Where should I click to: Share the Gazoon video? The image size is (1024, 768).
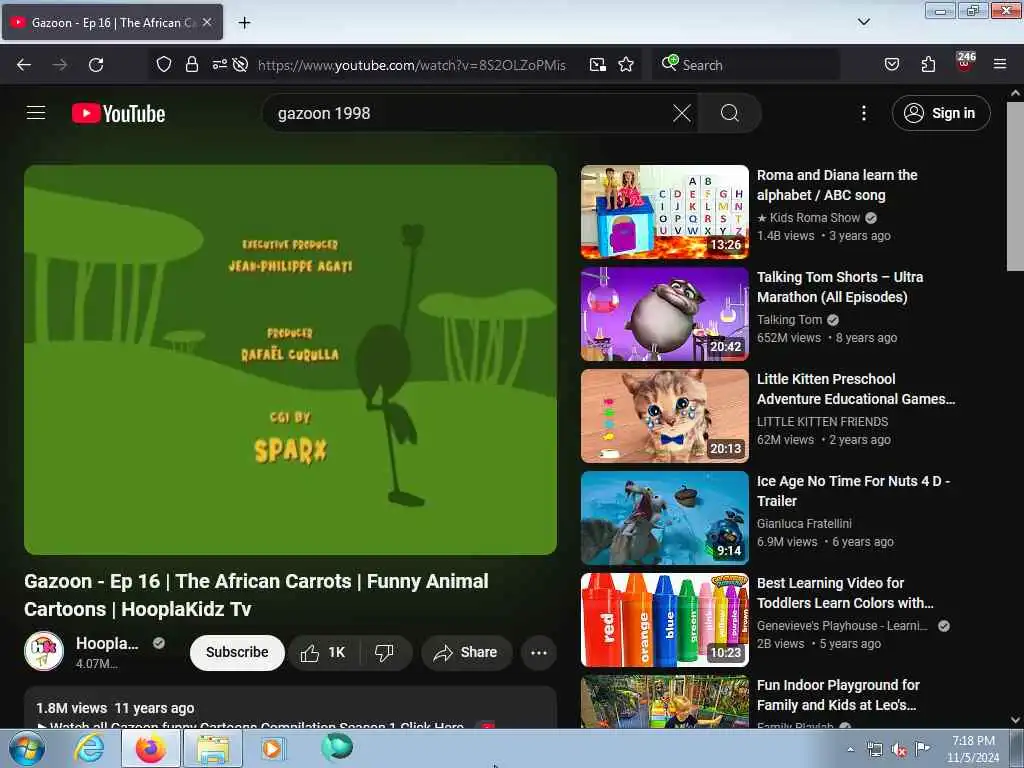[465, 652]
